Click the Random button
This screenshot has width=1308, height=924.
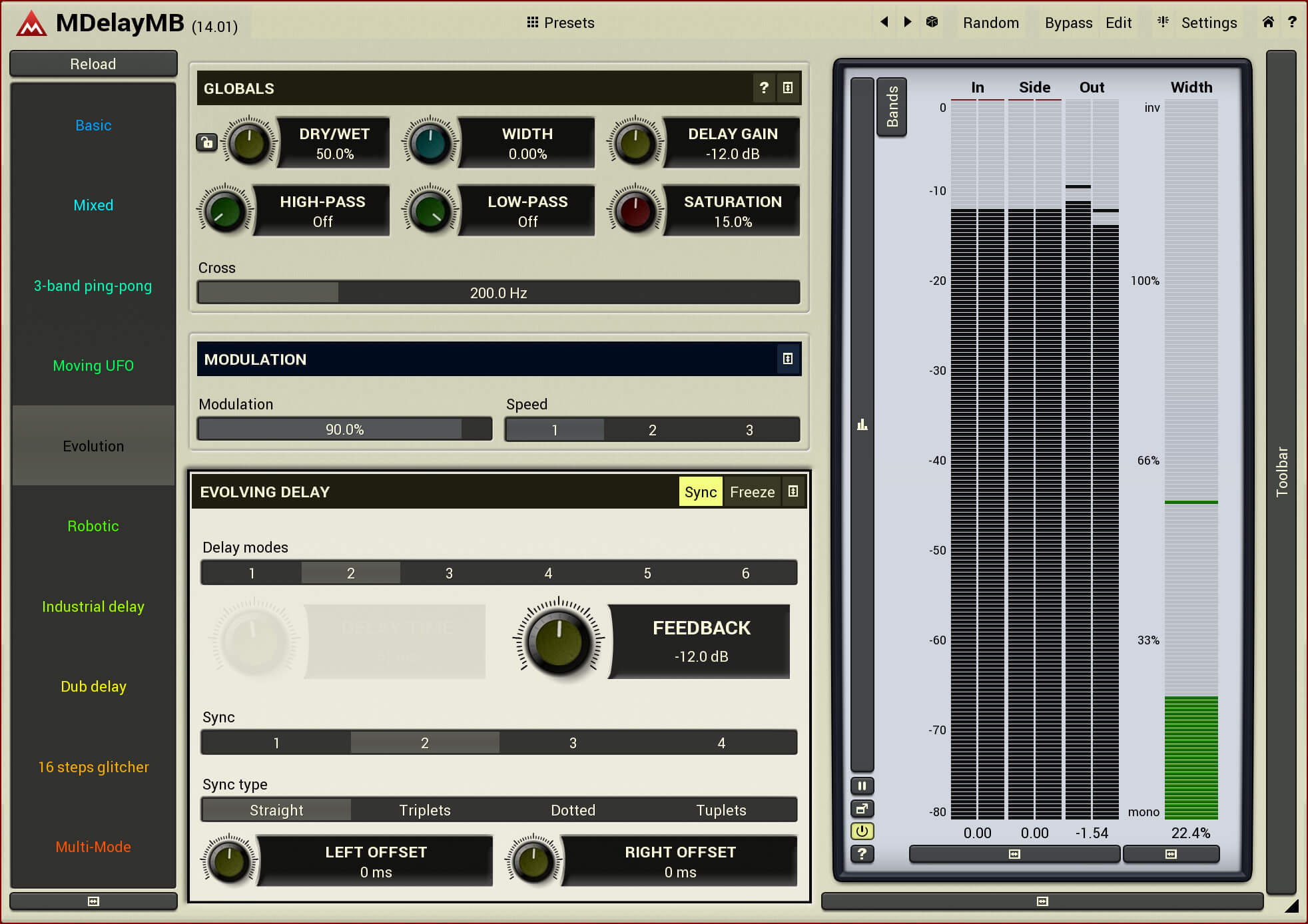[991, 23]
